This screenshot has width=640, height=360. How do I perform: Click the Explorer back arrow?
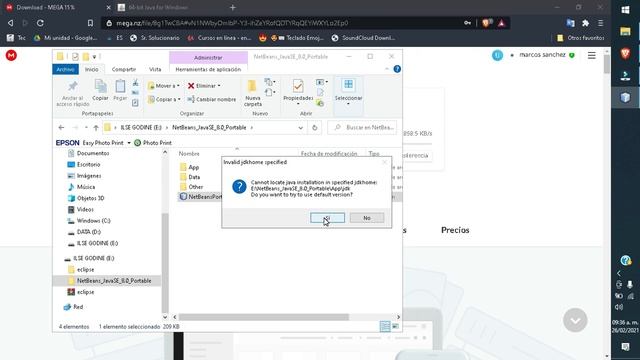pyautogui.click(x=61, y=128)
